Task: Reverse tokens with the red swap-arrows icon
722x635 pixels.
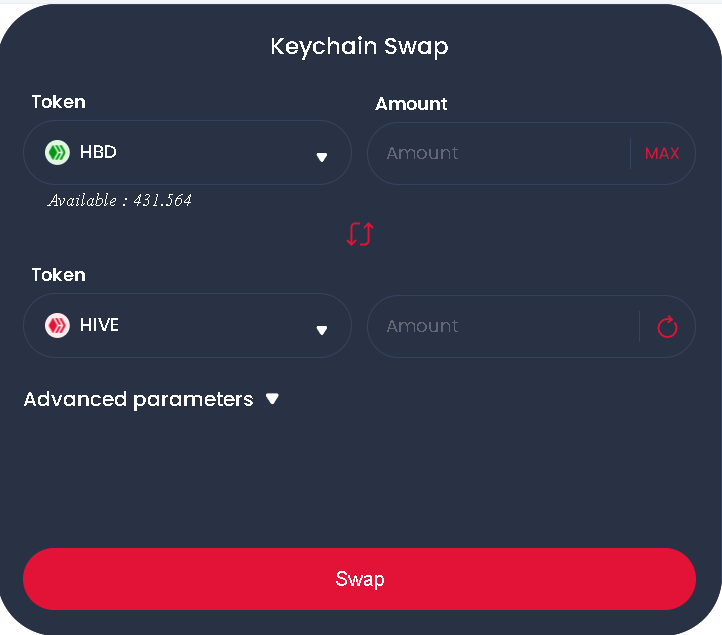Action: tap(360, 234)
